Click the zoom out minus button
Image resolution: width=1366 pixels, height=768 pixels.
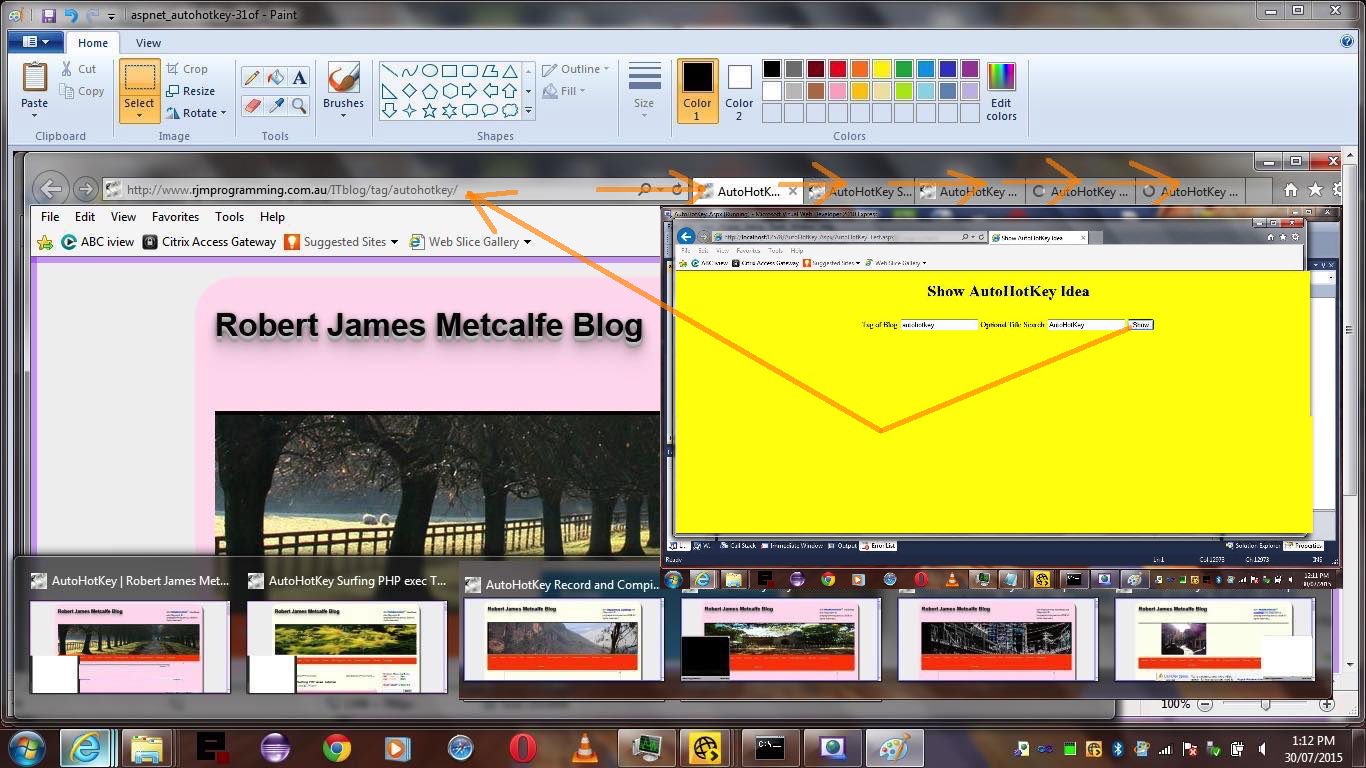(x=1204, y=704)
